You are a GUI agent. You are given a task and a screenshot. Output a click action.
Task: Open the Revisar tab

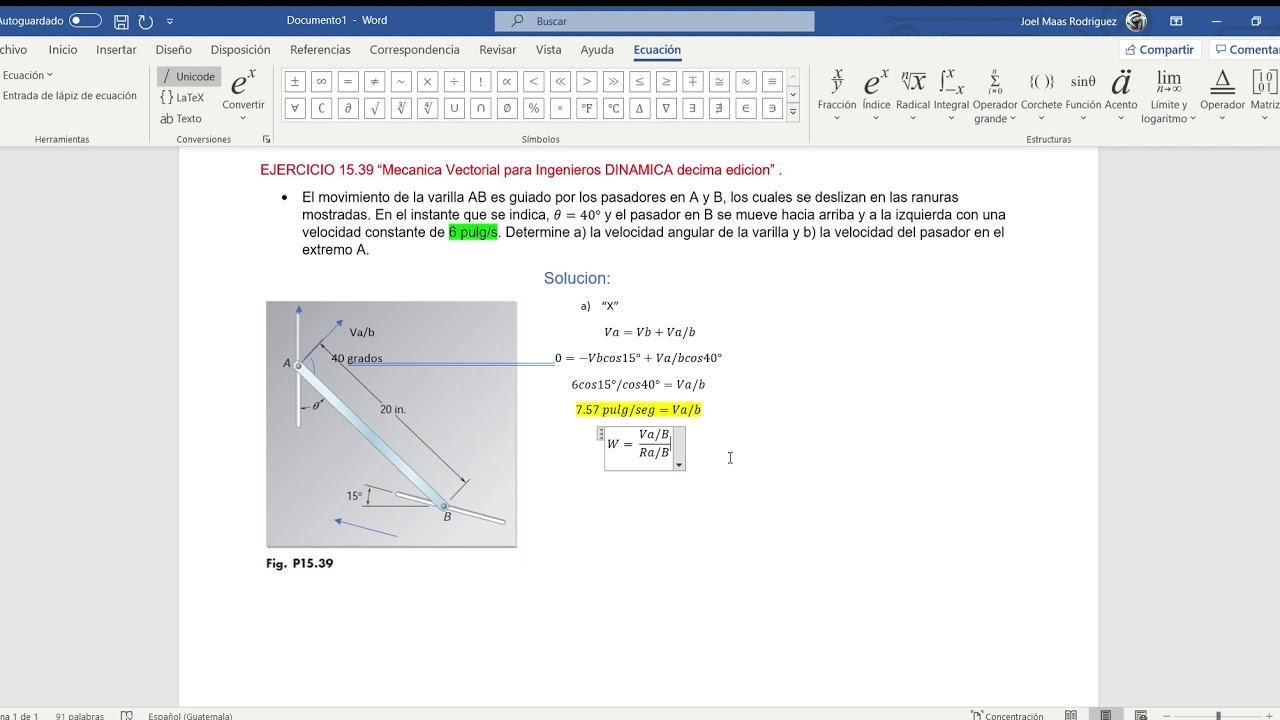498,50
